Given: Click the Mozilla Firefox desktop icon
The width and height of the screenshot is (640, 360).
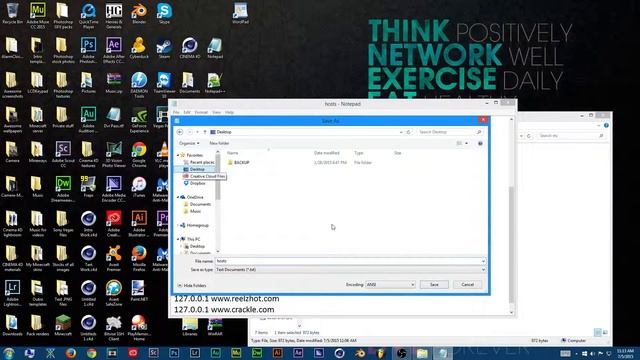Looking at the screenshot, I should tap(139, 258).
